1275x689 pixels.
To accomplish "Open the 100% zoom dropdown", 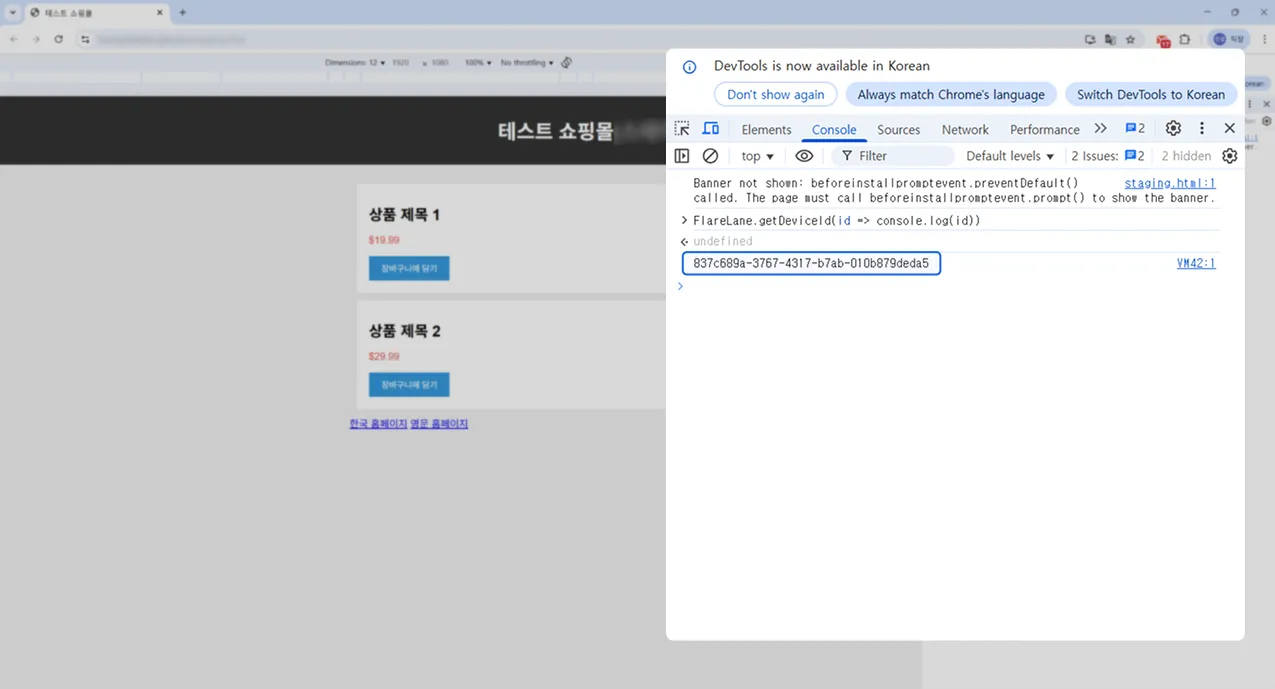I will [x=478, y=63].
